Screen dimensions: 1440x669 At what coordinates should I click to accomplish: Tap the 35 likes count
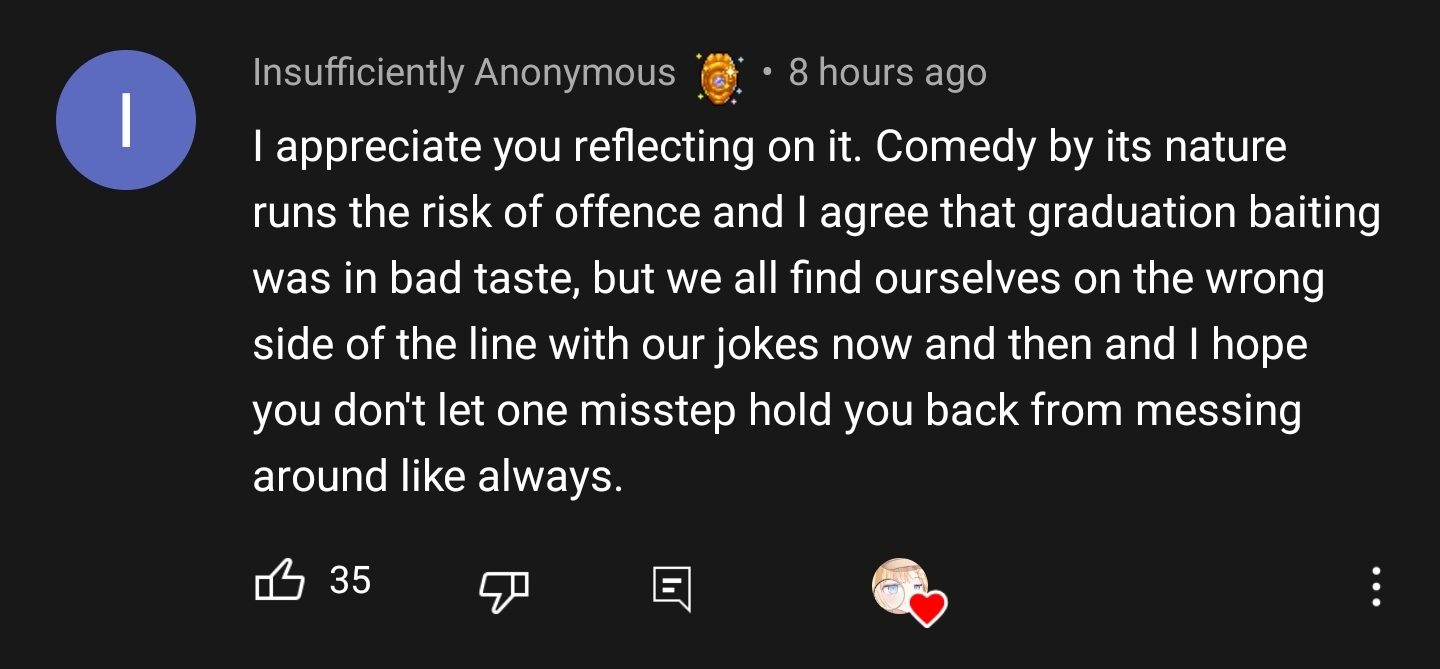(x=350, y=580)
